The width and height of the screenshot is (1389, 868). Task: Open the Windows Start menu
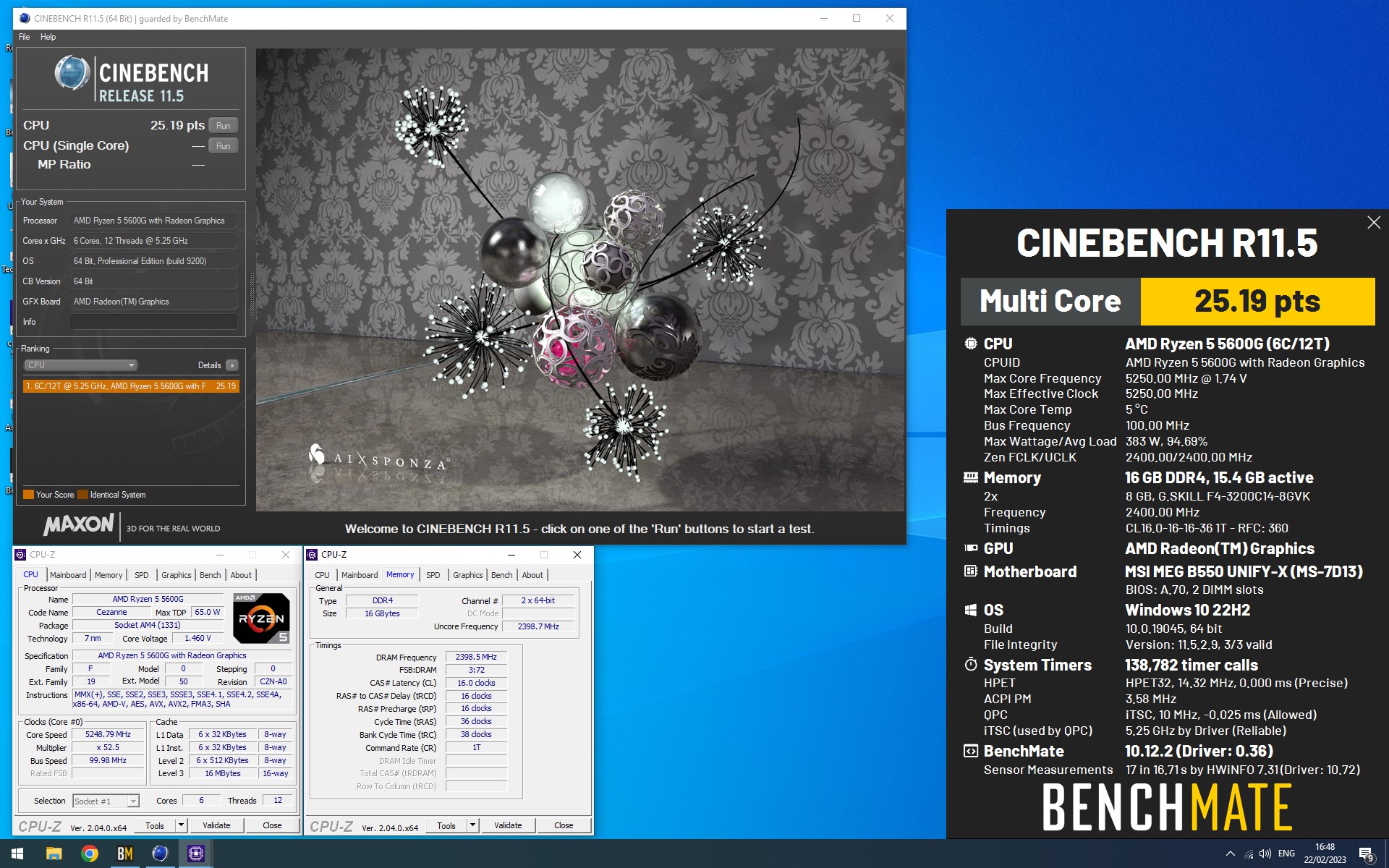click(x=17, y=854)
